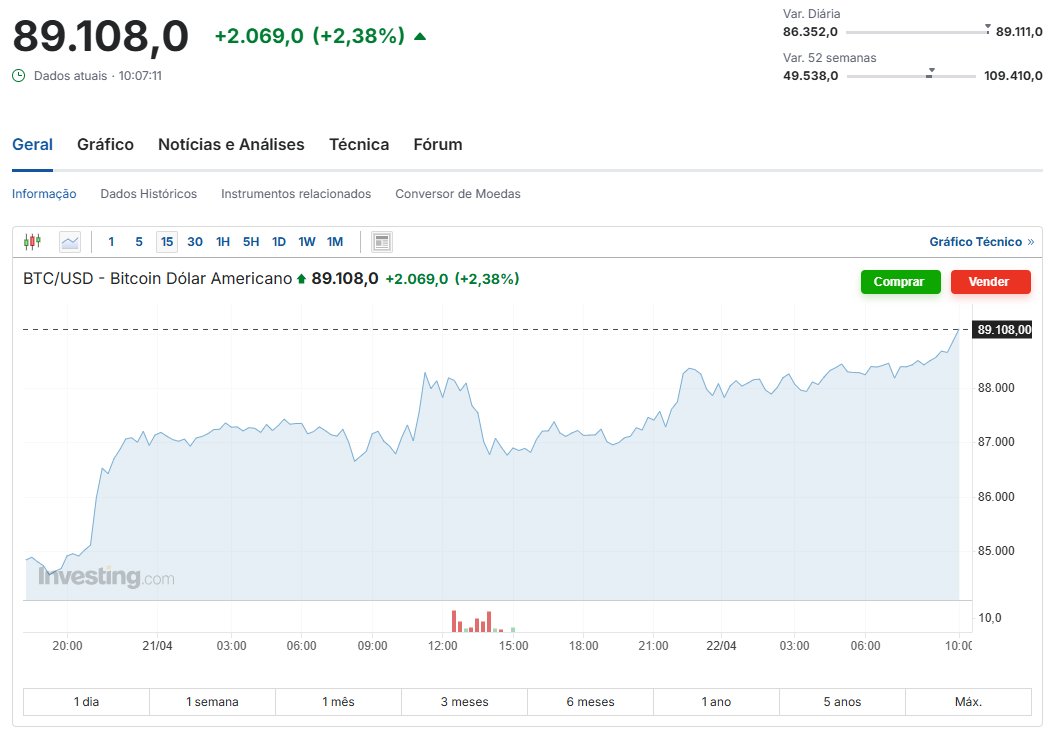Go to Notícias e Análises tab
This screenshot has width=1054, height=741.
coord(231,145)
